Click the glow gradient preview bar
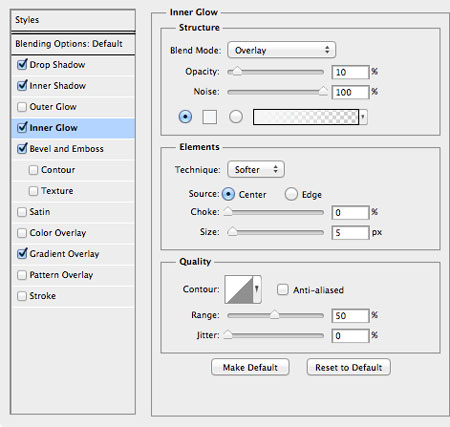The height and width of the screenshot is (427, 450). (306, 117)
